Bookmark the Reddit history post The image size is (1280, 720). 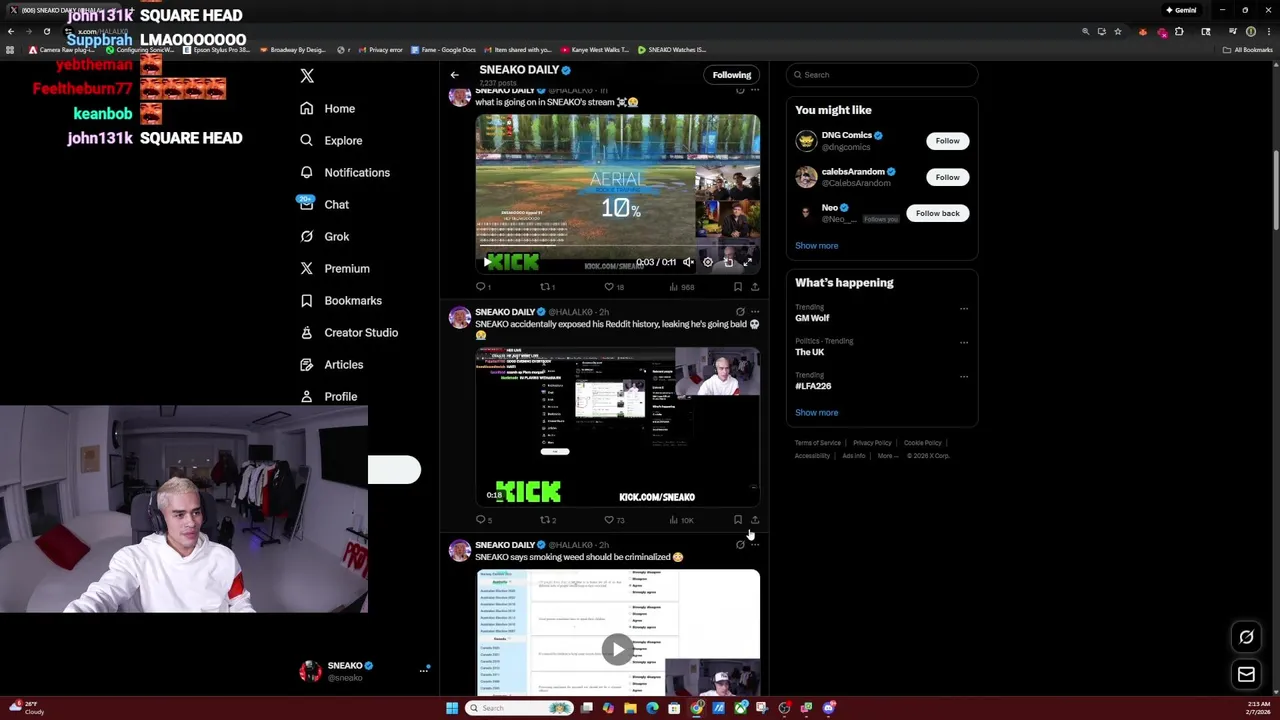tap(738, 520)
